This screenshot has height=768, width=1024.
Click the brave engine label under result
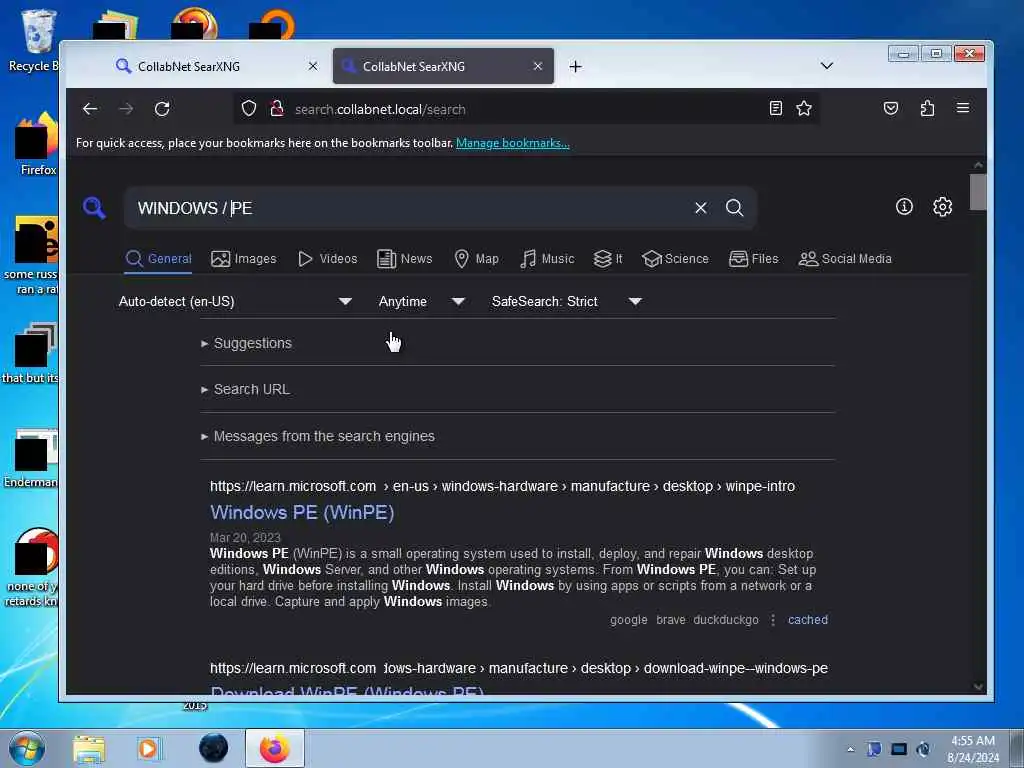click(x=671, y=620)
